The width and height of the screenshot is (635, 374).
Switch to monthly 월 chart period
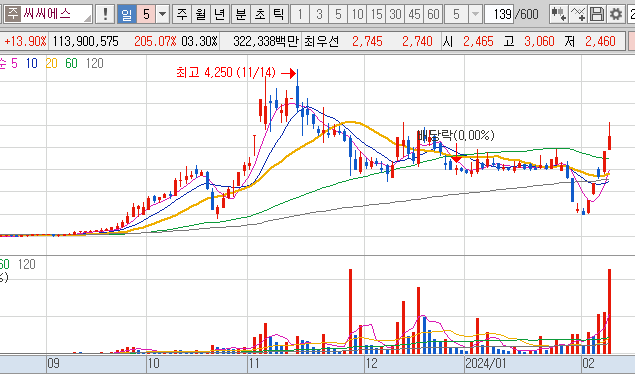pyautogui.click(x=200, y=14)
